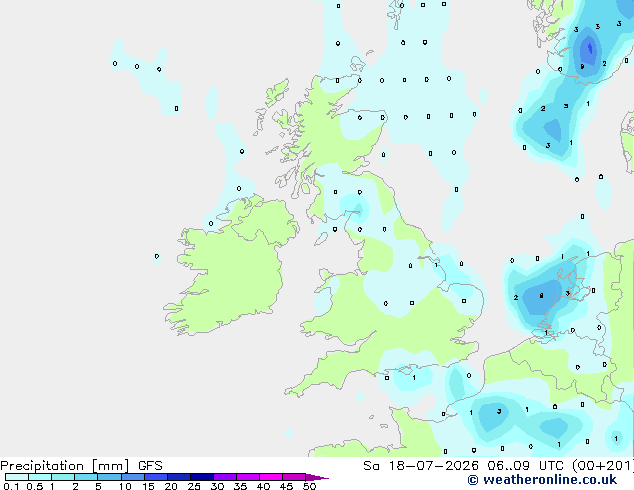This screenshot has height=490, width=634.
Task: Select the 5–10 mm legend color swatch
Action: (x=109, y=477)
